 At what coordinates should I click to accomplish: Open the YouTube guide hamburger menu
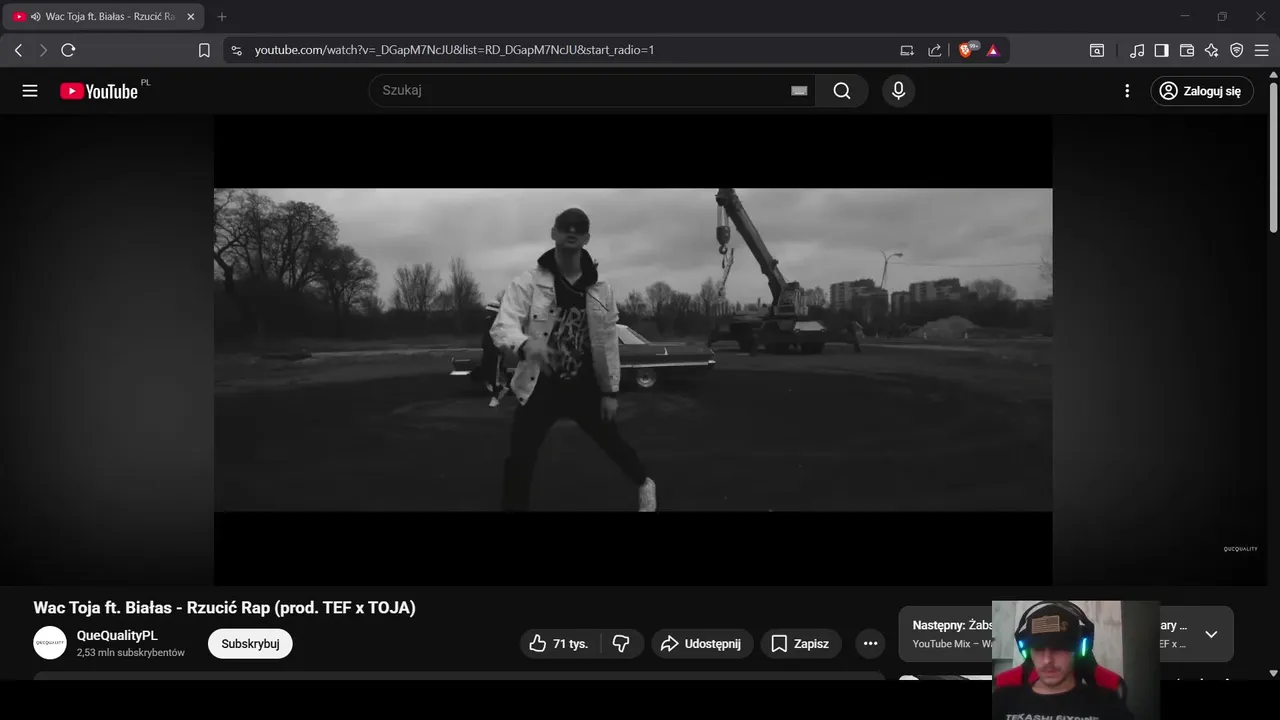coord(30,91)
